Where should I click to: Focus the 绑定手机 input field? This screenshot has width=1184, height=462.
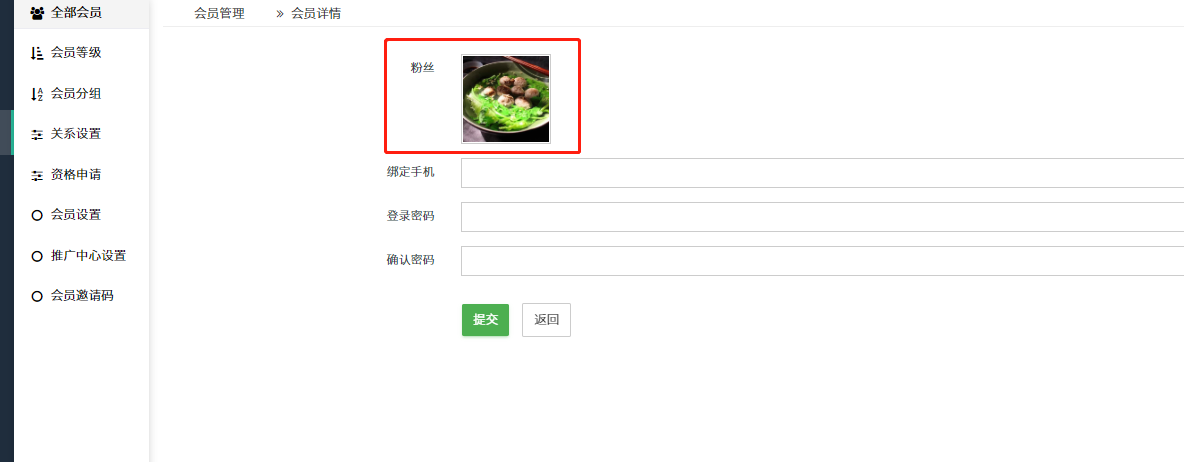pos(823,173)
